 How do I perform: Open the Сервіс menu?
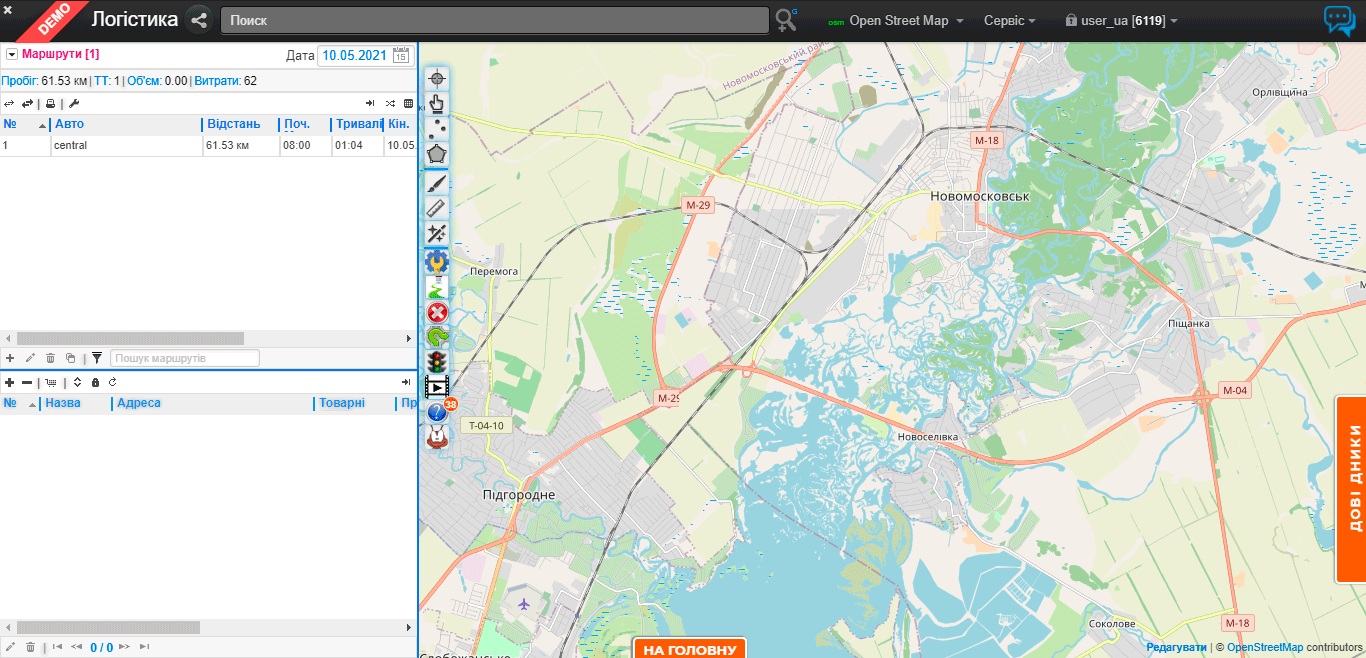[x=1009, y=20]
